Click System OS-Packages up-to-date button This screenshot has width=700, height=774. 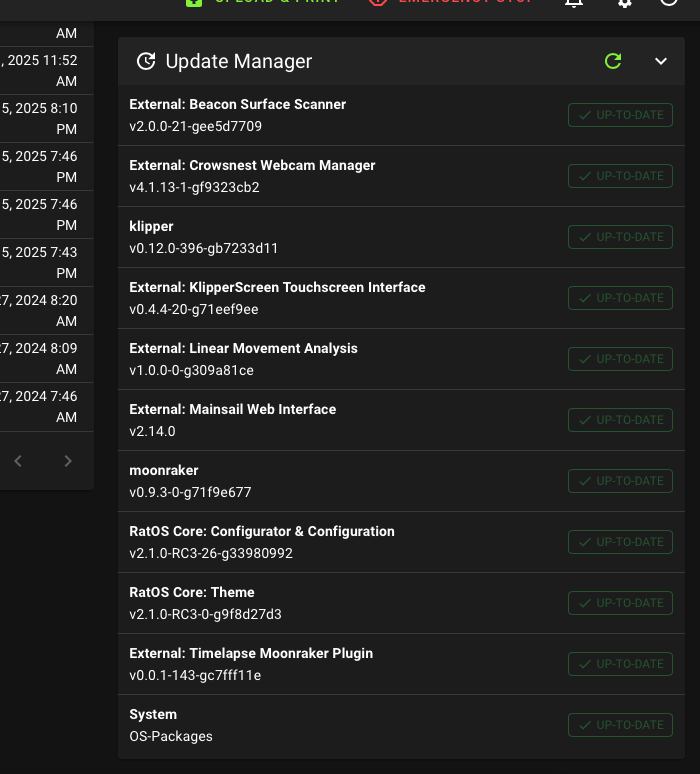pos(620,725)
